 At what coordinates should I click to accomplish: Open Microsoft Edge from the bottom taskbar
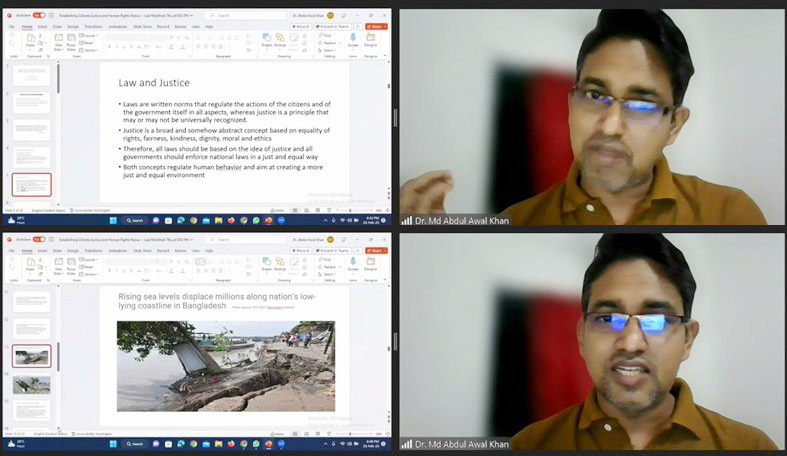pyautogui.click(x=181, y=444)
